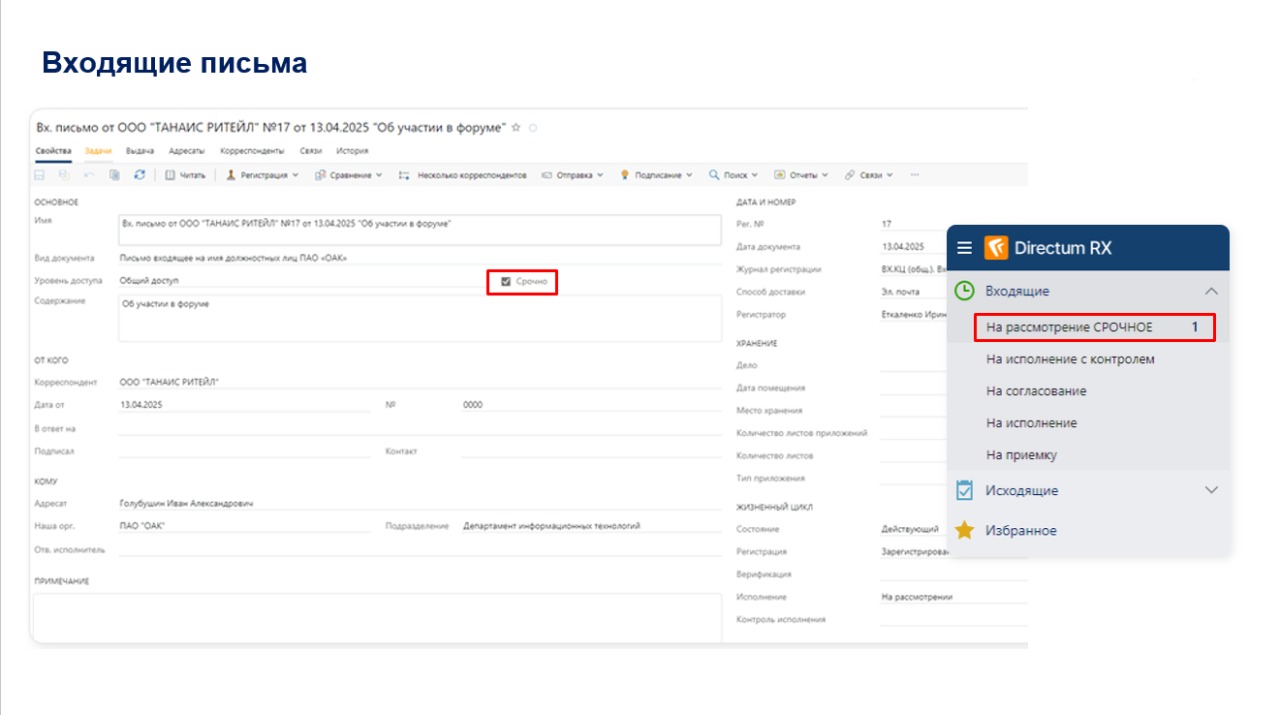This screenshot has width=1280, height=715.
Task: Open the Связи dropdown in the toolbar
Action: (x=868, y=175)
